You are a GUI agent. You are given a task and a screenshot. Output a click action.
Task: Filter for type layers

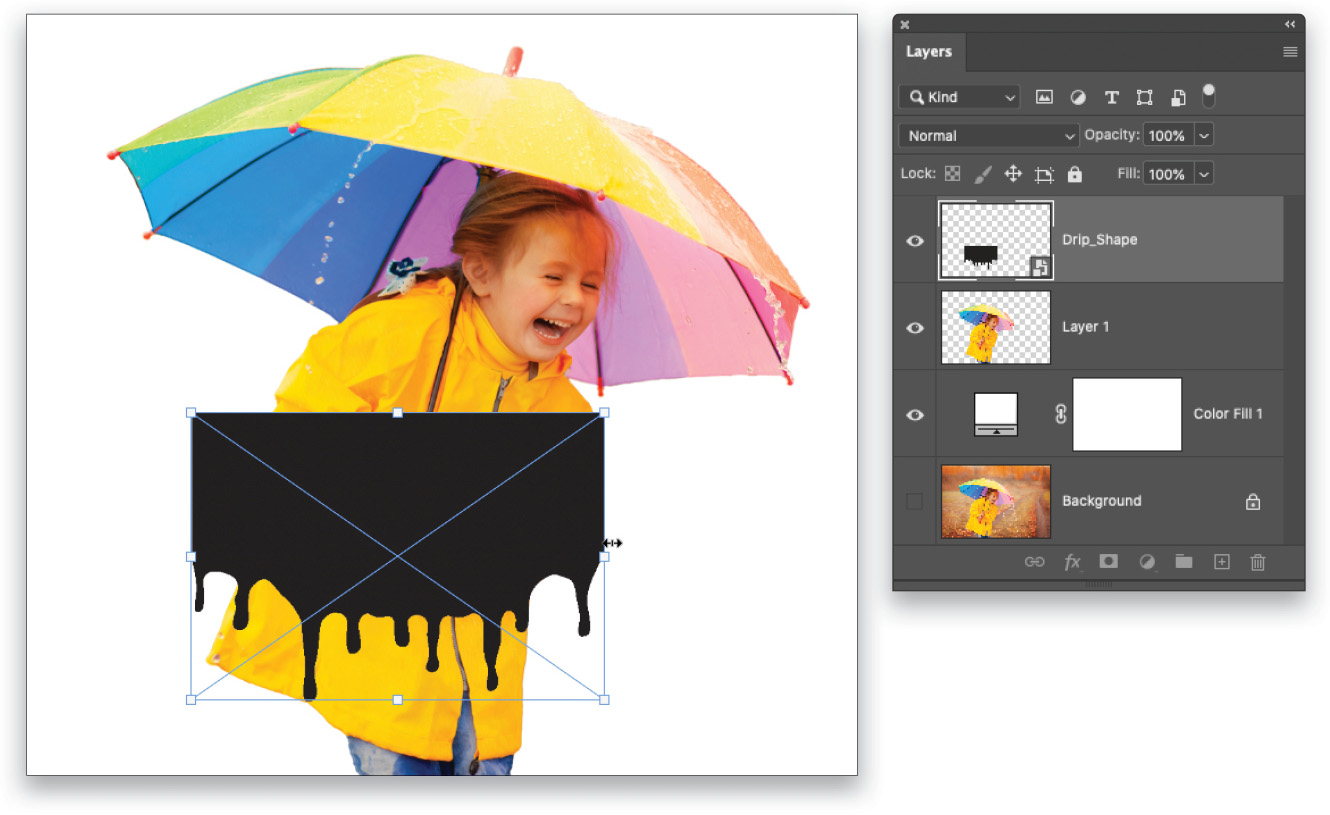(x=1111, y=97)
